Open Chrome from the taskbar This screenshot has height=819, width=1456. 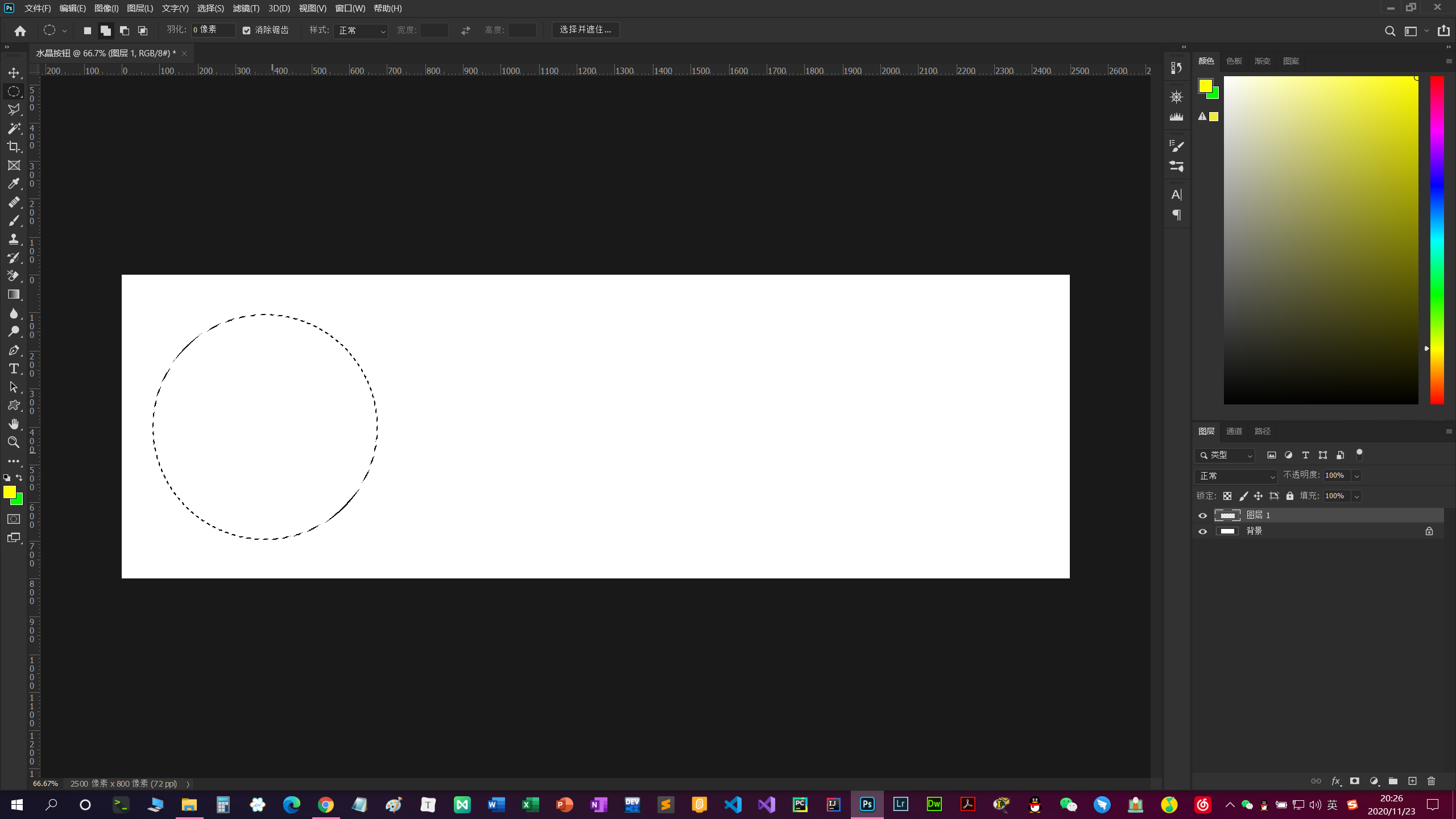click(326, 805)
